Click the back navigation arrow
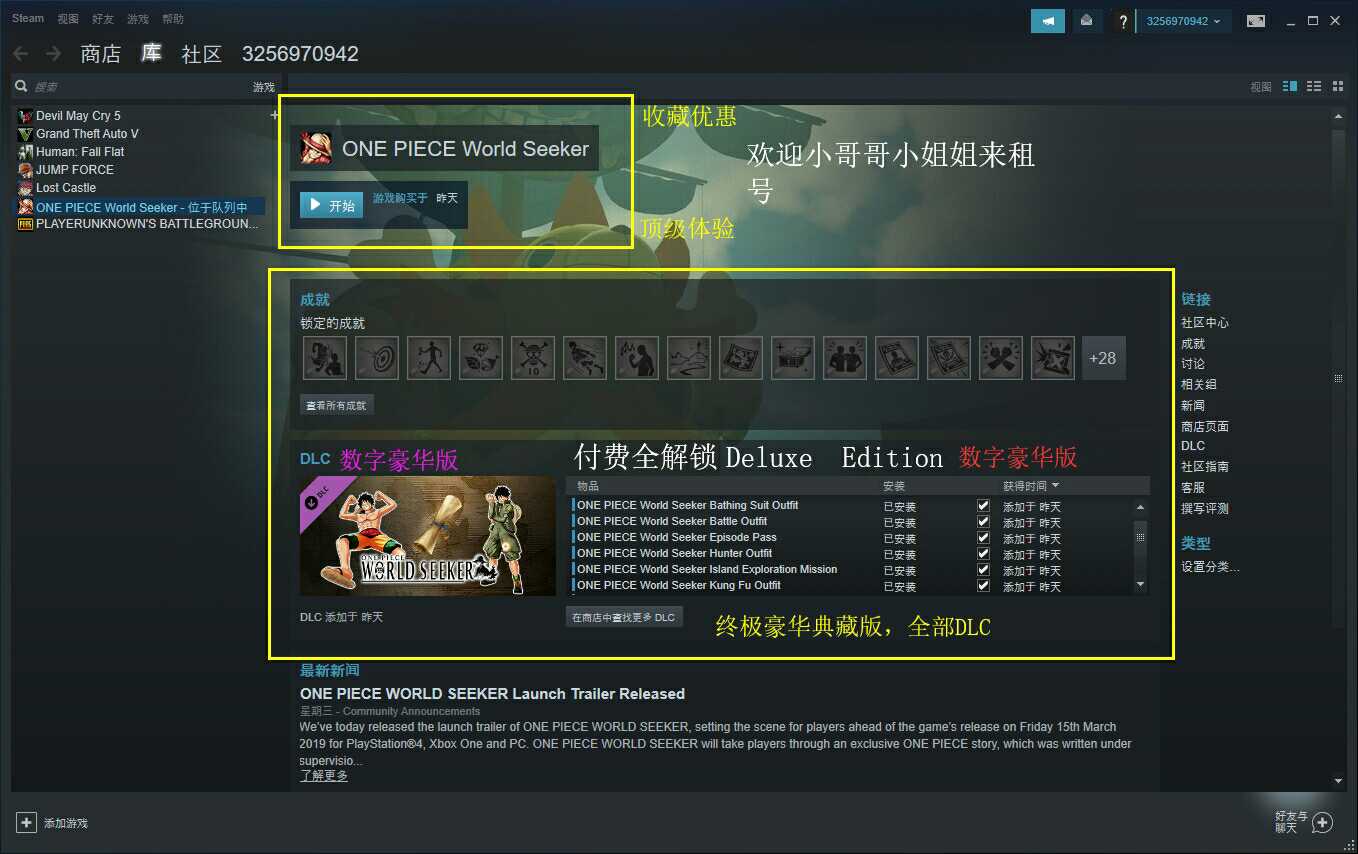 [x=20, y=53]
